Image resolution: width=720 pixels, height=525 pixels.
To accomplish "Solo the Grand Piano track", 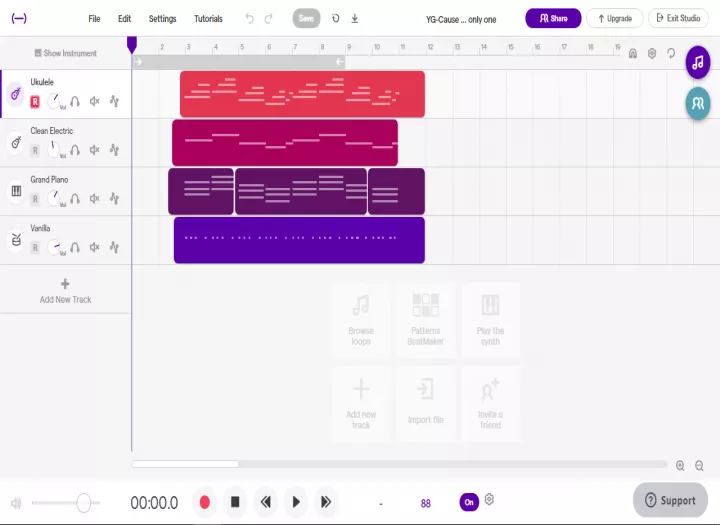I will (x=75, y=198).
